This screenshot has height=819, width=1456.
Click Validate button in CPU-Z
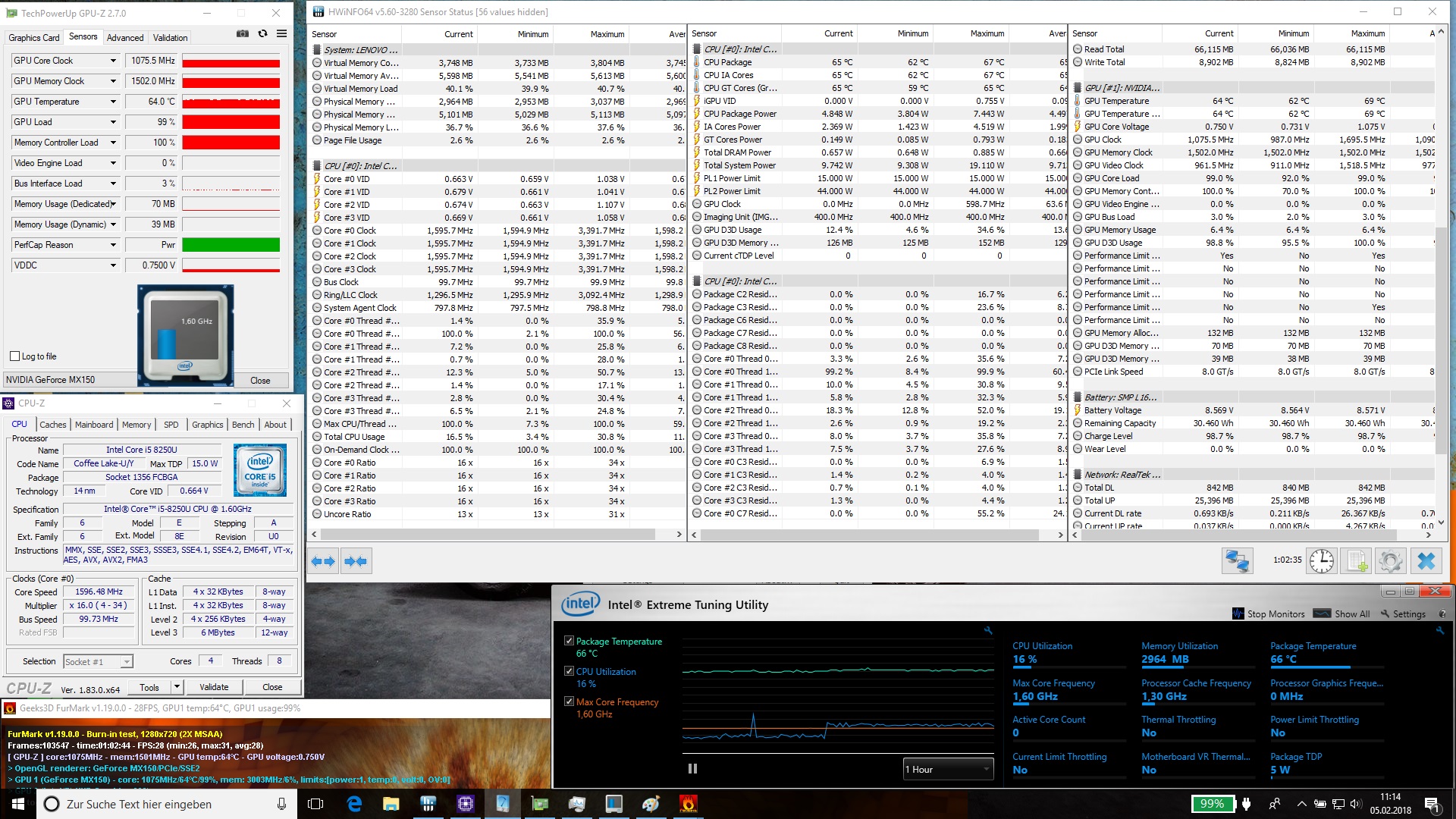(214, 687)
